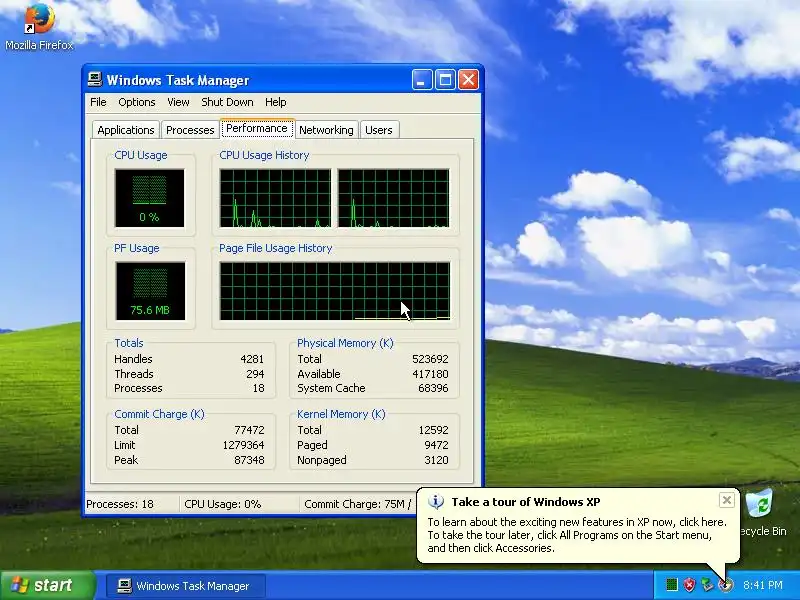Click the Paged value 9472
The image size is (800, 600).
click(436, 445)
